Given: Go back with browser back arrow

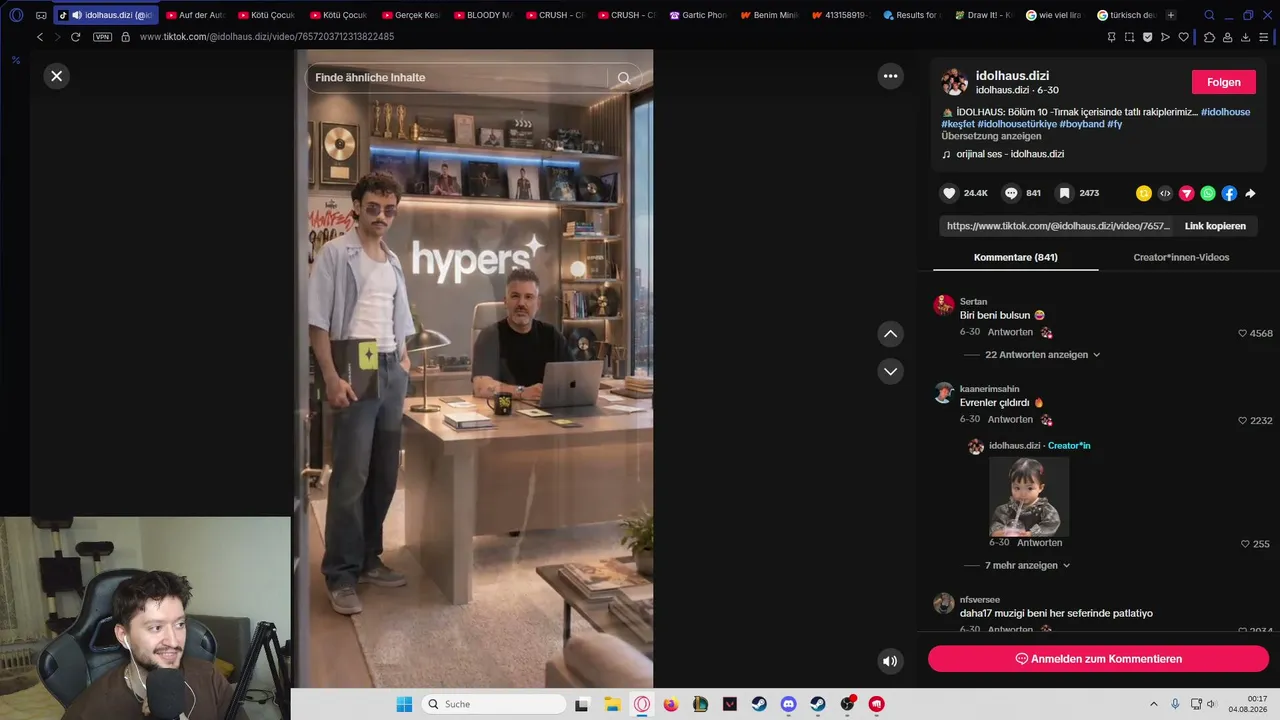Looking at the screenshot, I should click(x=40, y=37).
